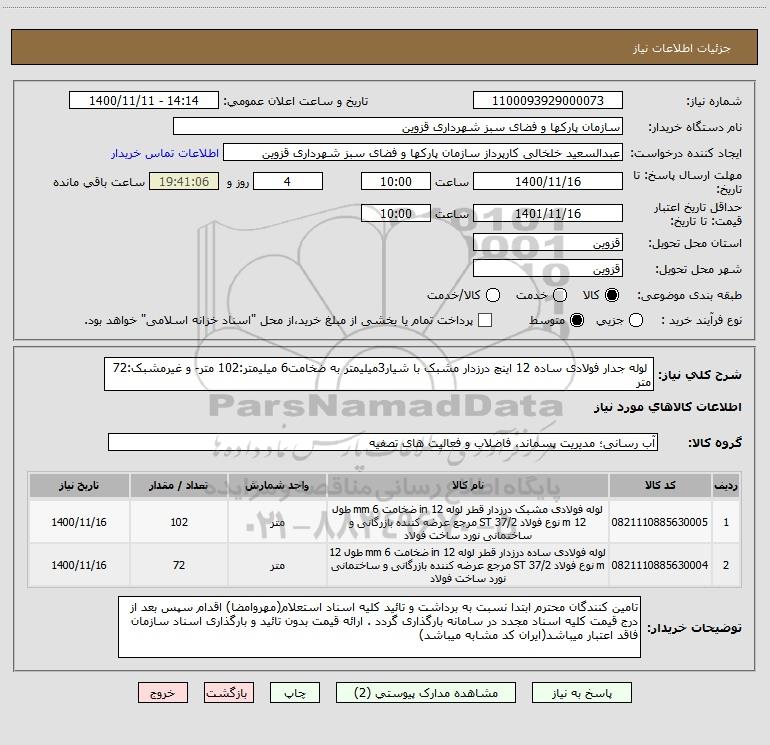
Task: Choose the جزیی purchase process option
Action: [635, 320]
